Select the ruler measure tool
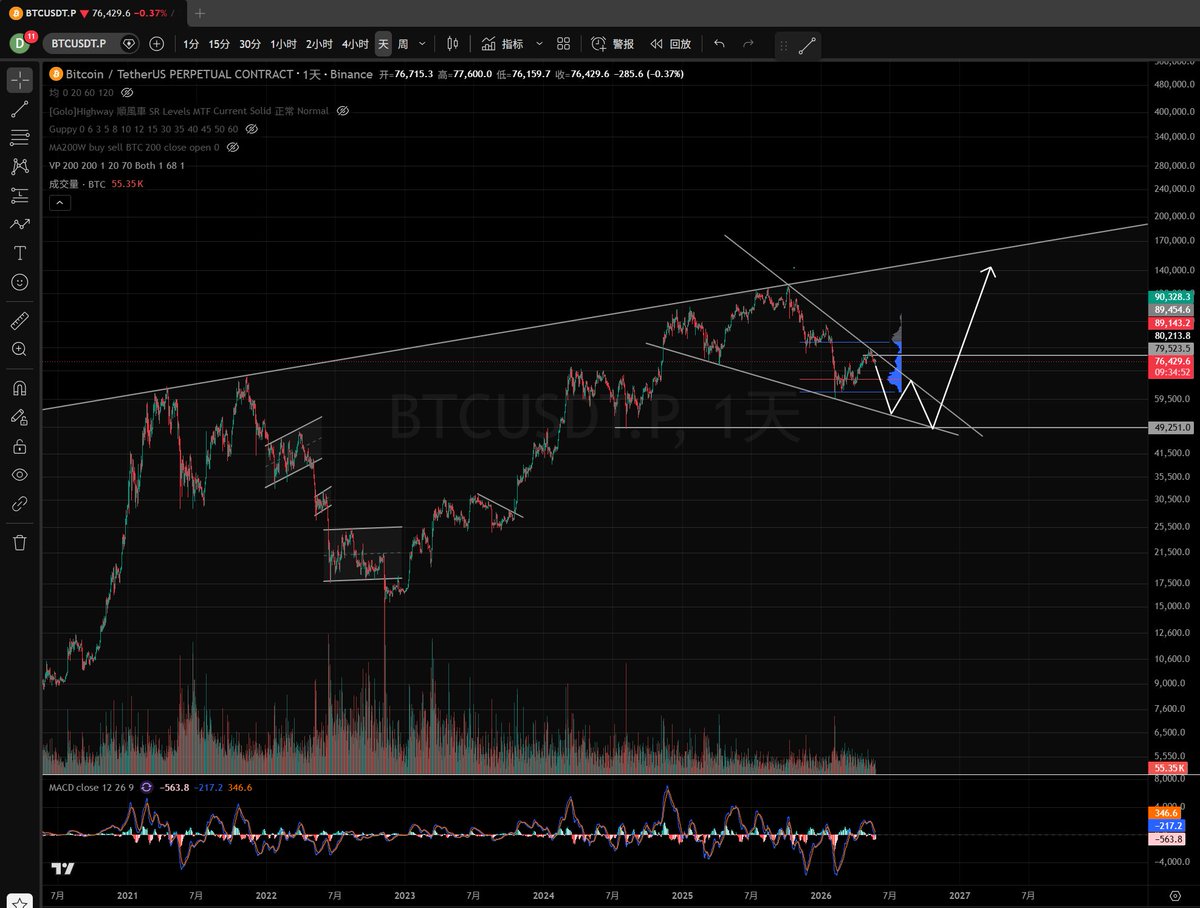Image resolution: width=1200 pixels, height=908 pixels. pyautogui.click(x=20, y=321)
